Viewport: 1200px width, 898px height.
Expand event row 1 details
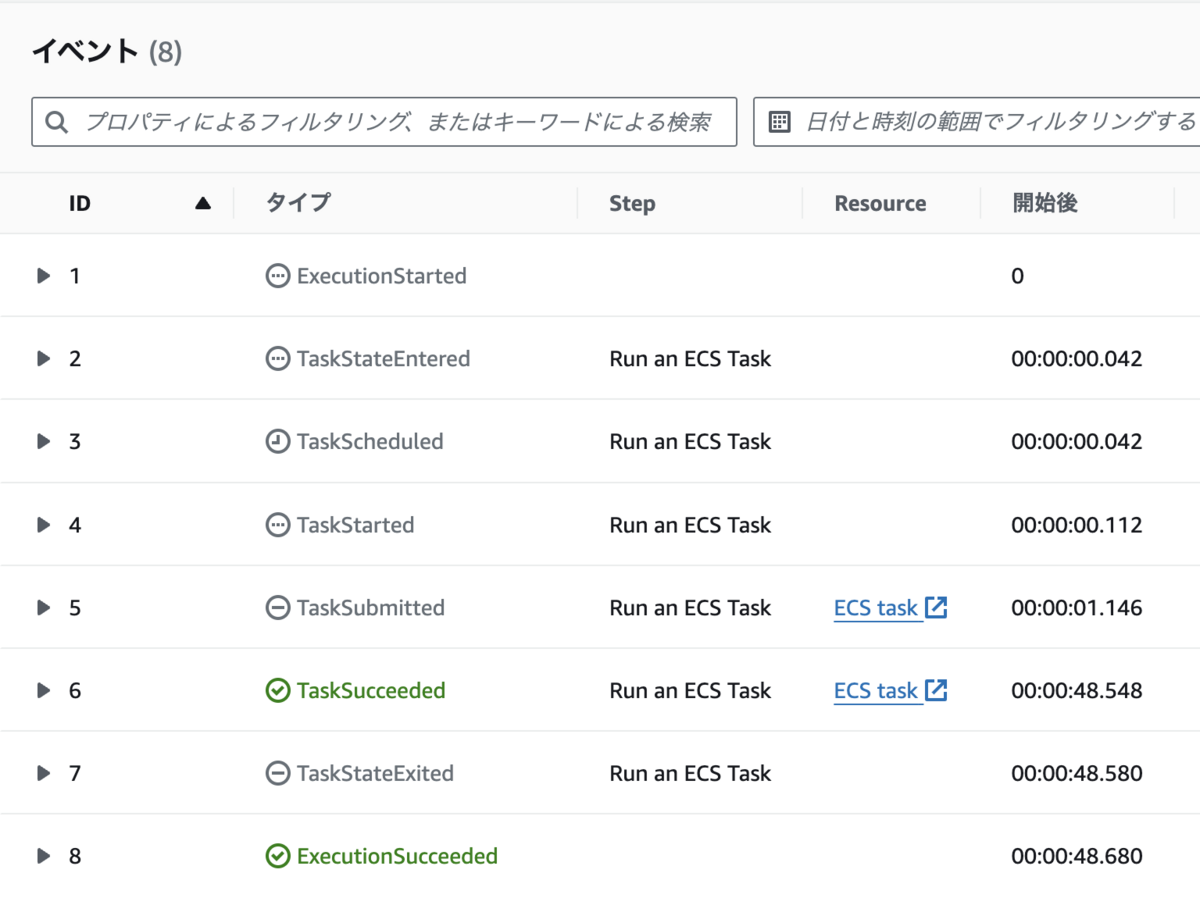[x=43, y=276]
